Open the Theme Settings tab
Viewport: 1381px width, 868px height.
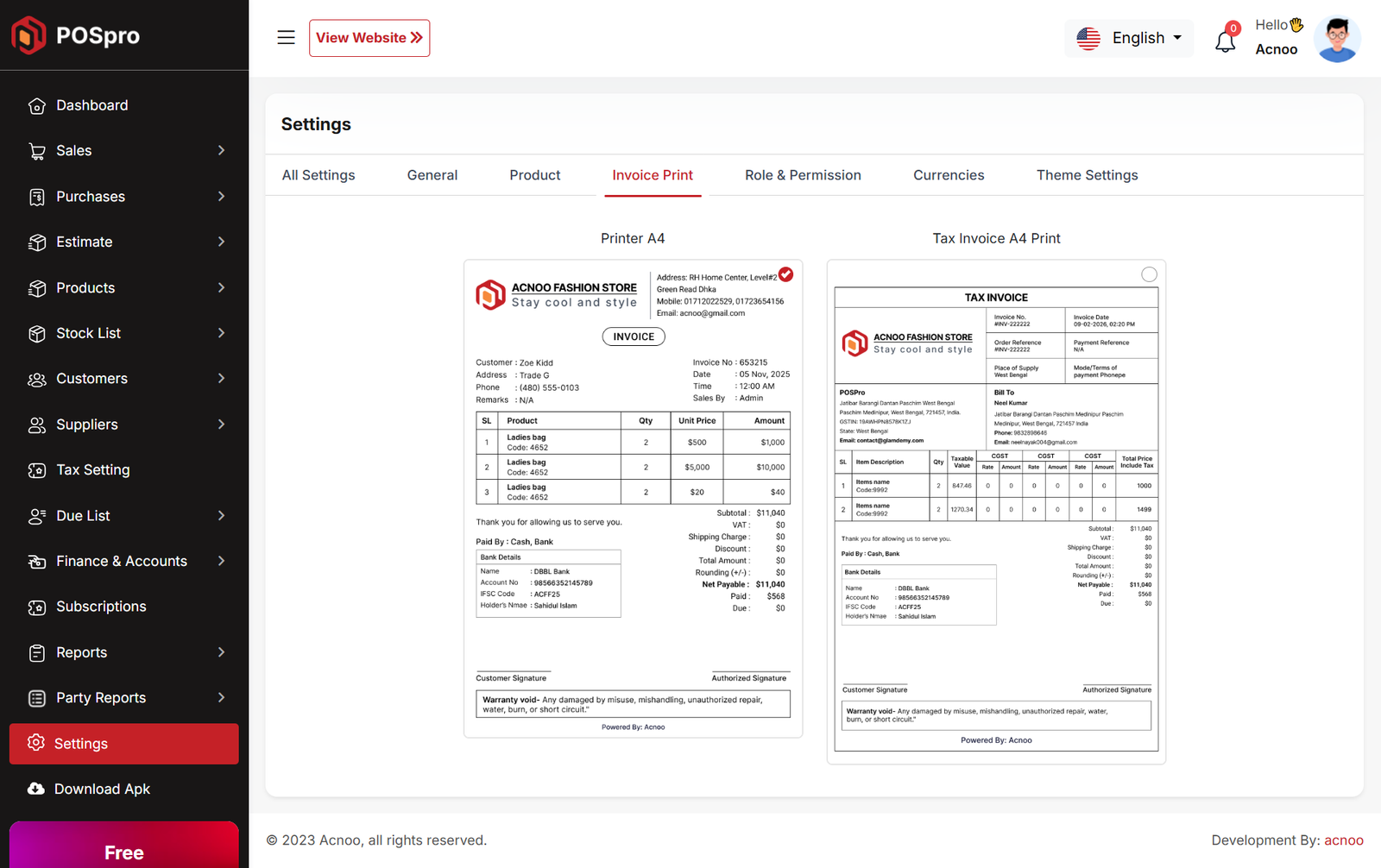(1087, 175)
